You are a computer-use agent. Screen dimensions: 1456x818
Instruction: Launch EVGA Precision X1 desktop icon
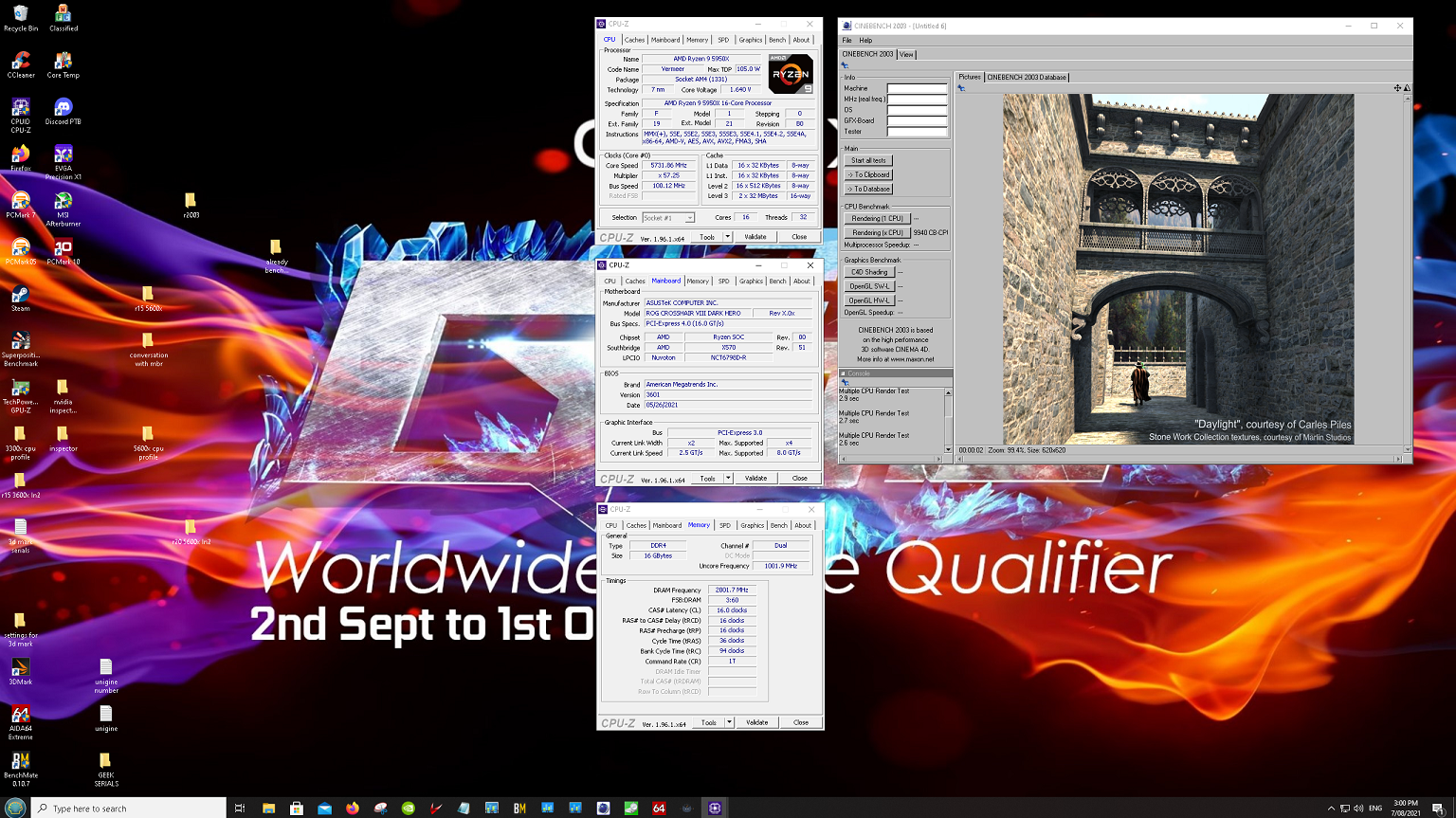point(64,162)
